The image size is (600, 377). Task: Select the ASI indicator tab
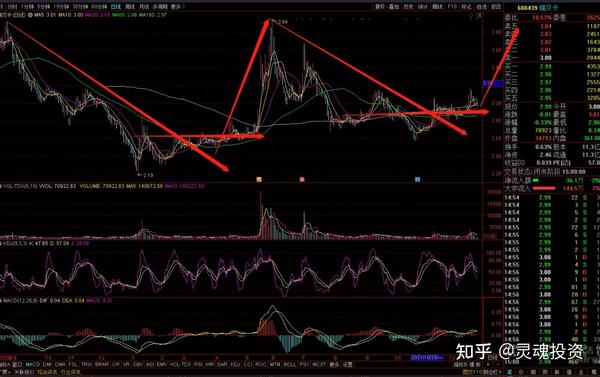click(x=150, y=364)
